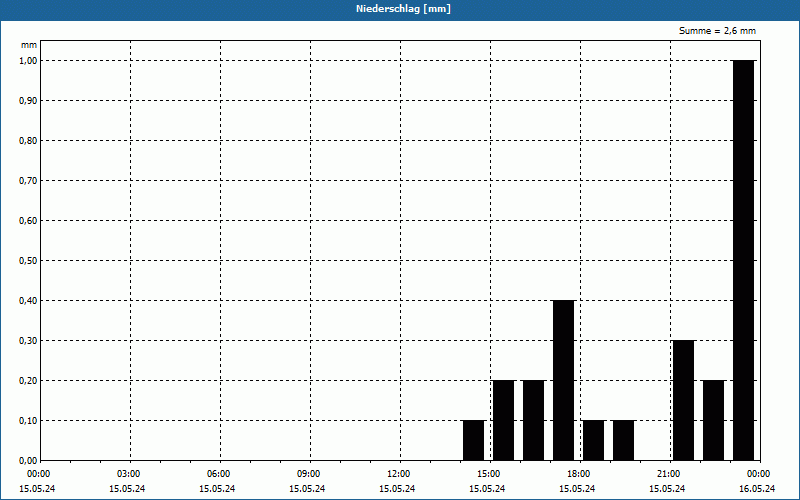
Task: Click the 0,20 y-axis value
Action: (29, 381)
